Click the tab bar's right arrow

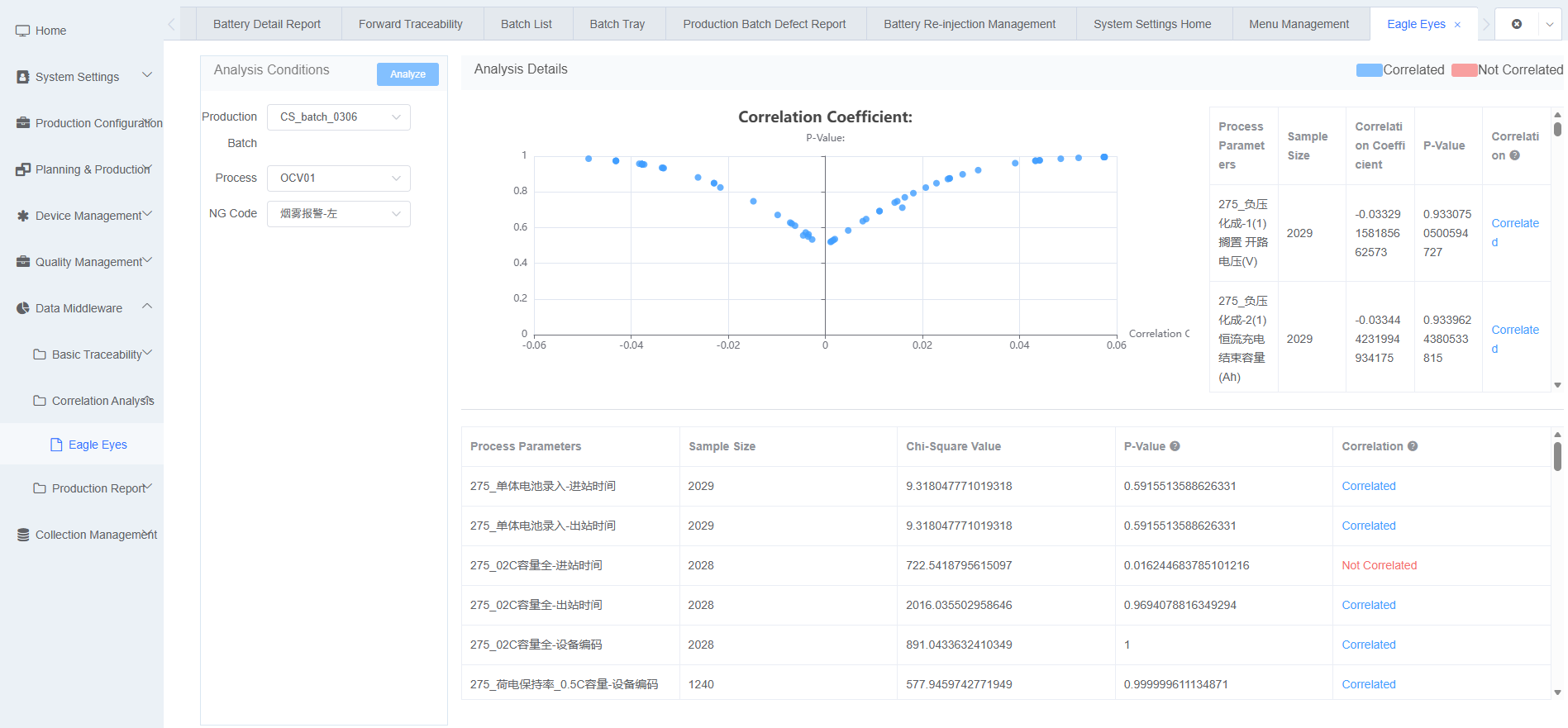1485,24
